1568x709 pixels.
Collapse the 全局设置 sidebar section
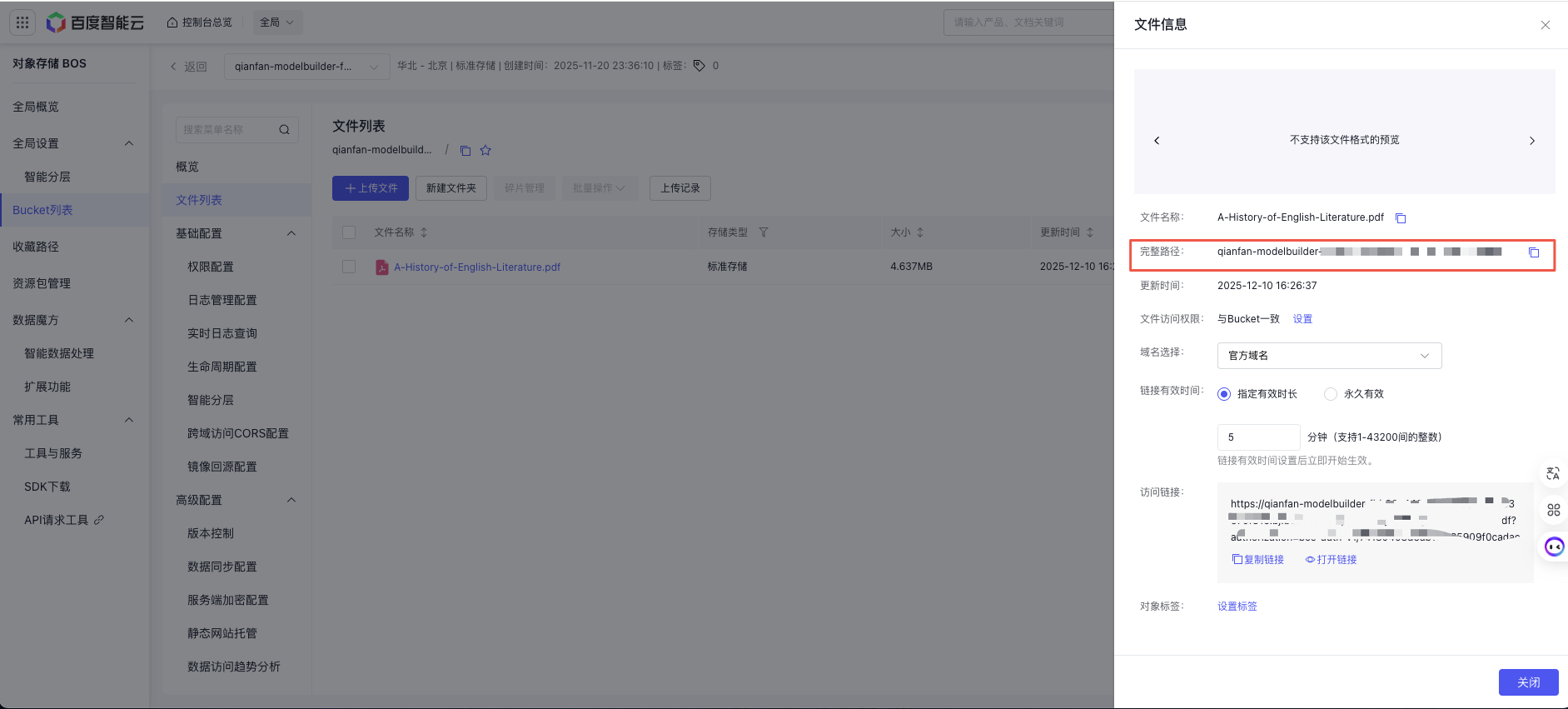click(x=129, y=143)
